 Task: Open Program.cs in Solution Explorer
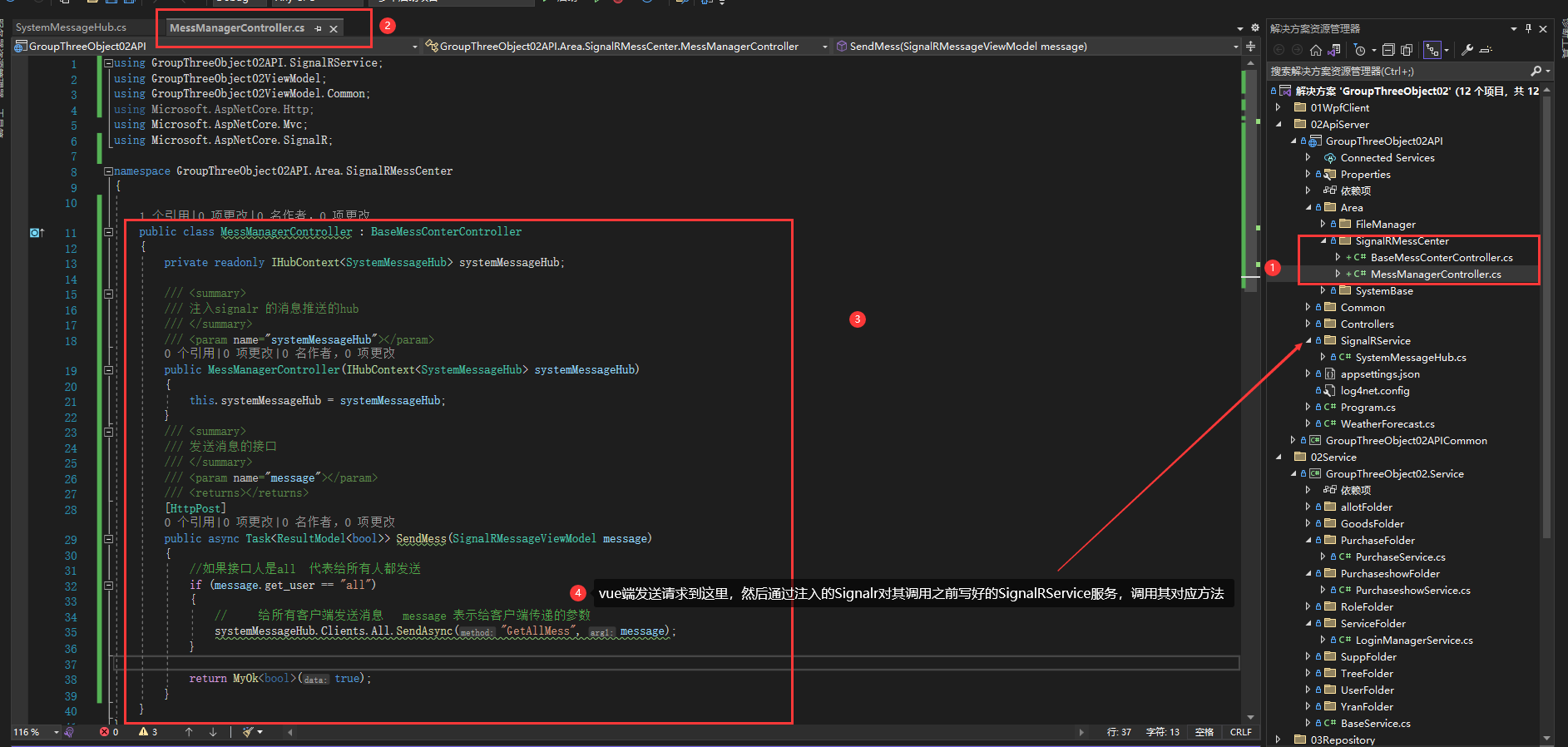(1368, 408)
